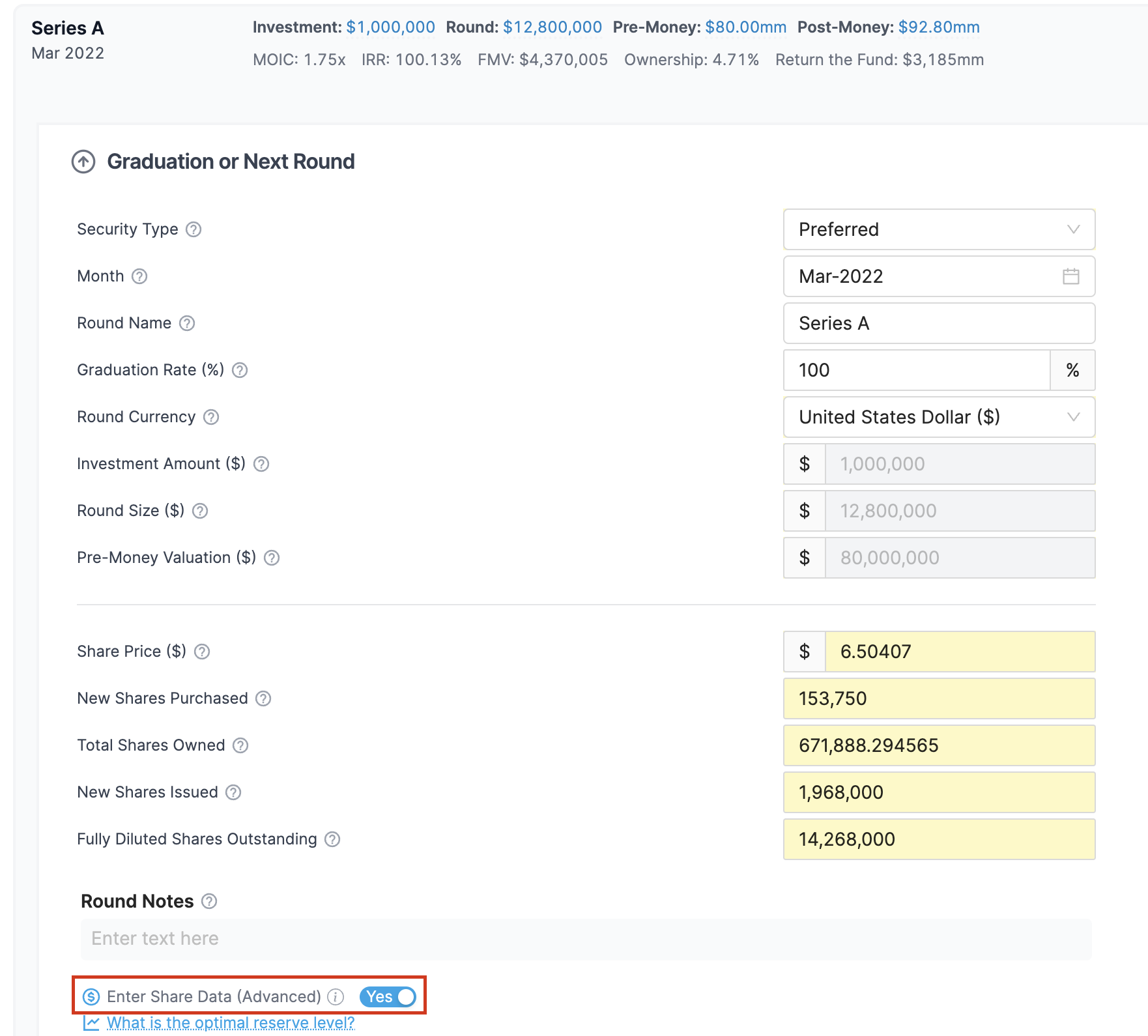Click the New Shares Purchased field

click(x=938, y=698)
